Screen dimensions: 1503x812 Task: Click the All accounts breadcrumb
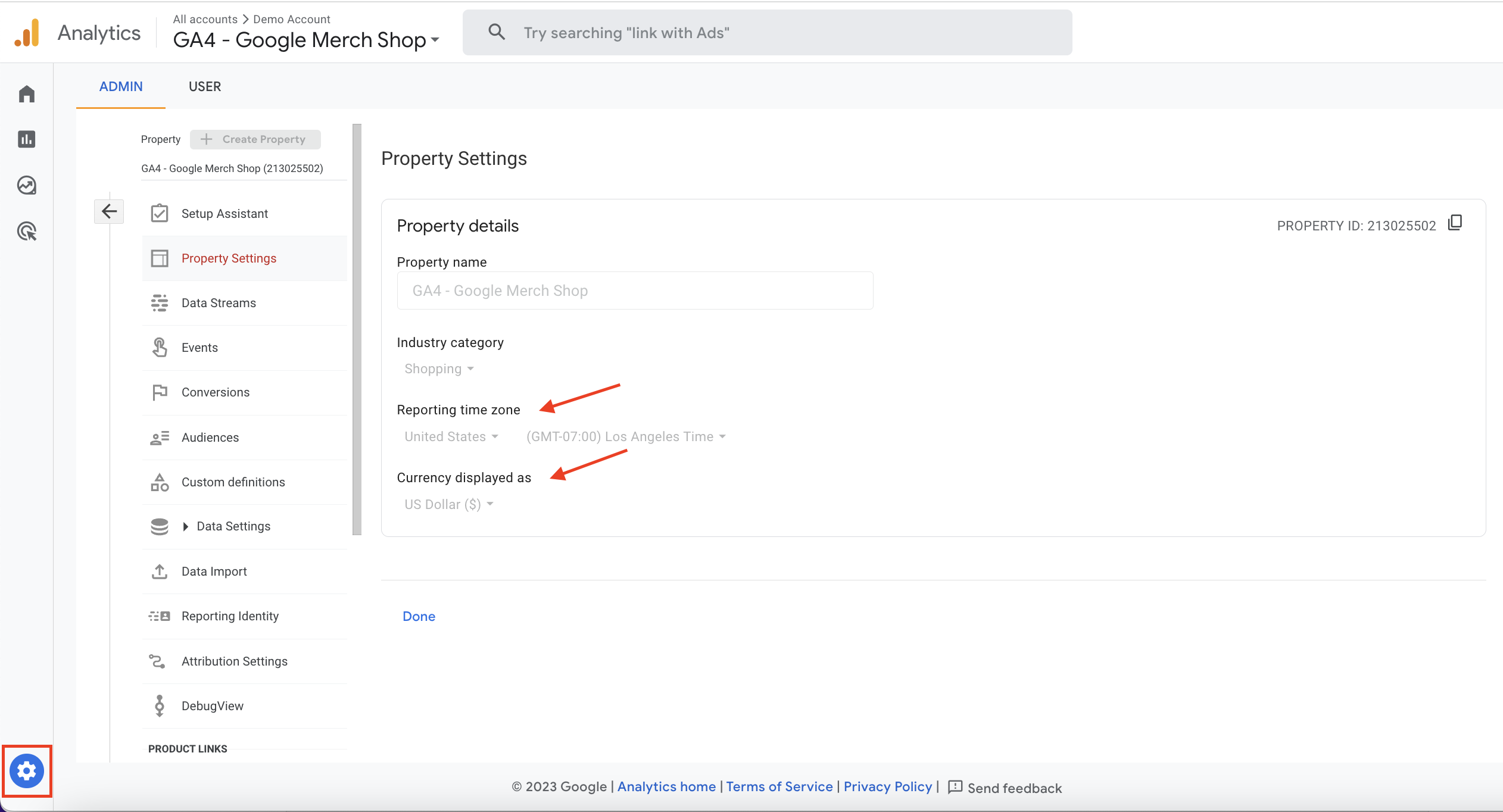205,19
